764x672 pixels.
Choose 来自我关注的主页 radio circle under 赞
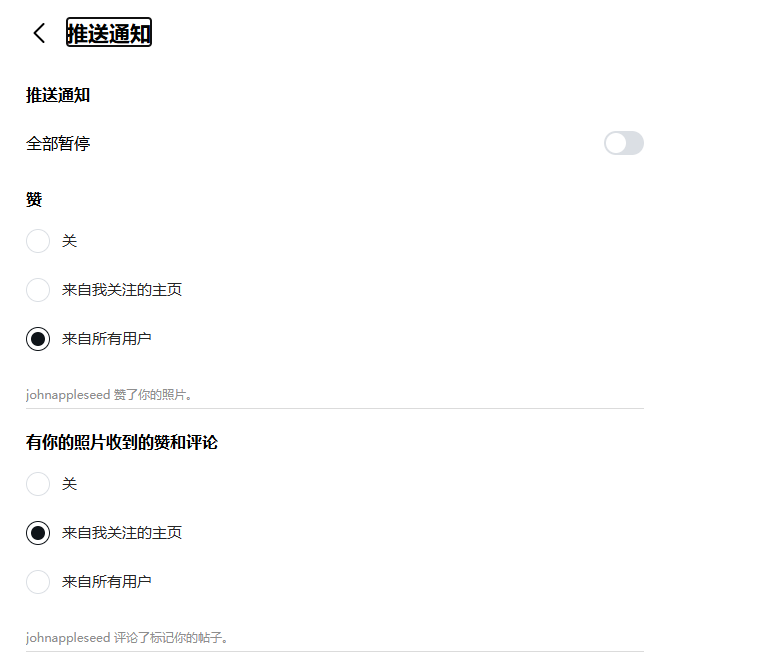coord(38,290)
